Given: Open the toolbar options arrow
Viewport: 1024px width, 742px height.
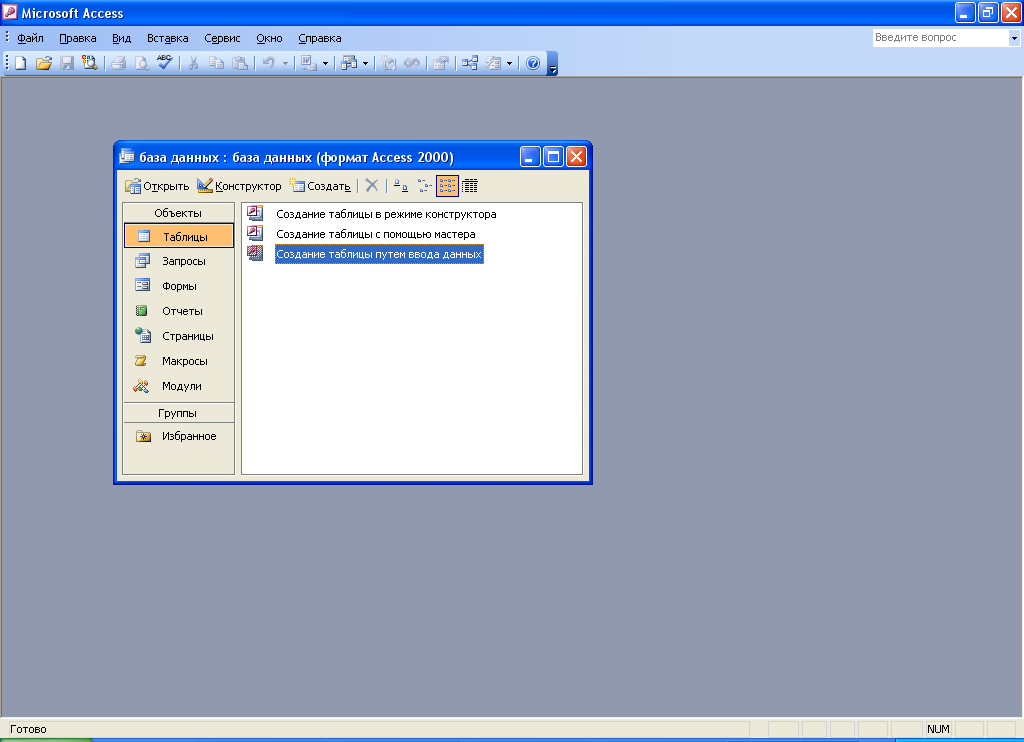Looking at the screenshot, I should click(552, 64).
